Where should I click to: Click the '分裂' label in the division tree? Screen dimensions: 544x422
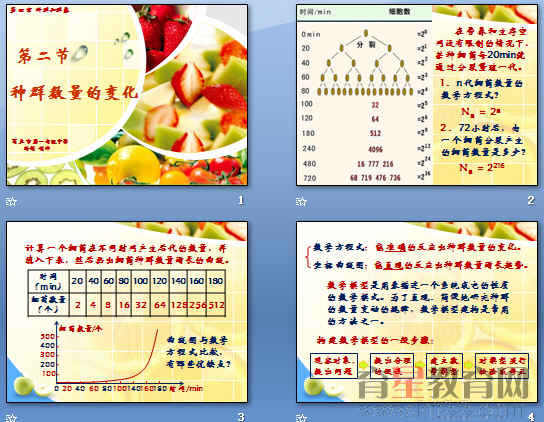(x=366, y=45)
